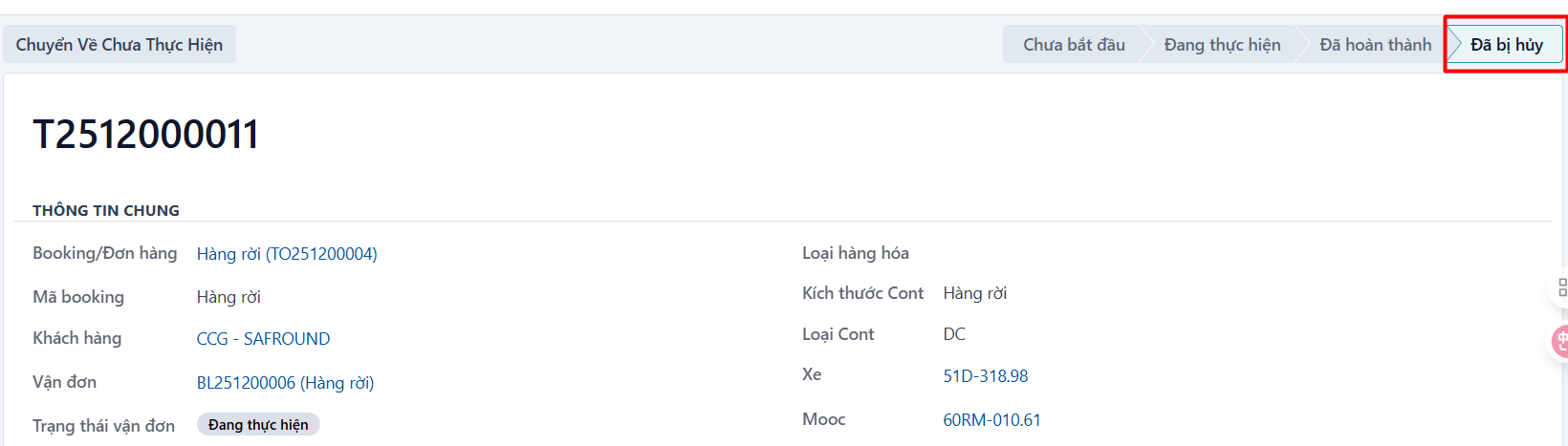Select the Chưa bắt đầu status stage
This screenshot has width=1568, height=446.
1074,45
